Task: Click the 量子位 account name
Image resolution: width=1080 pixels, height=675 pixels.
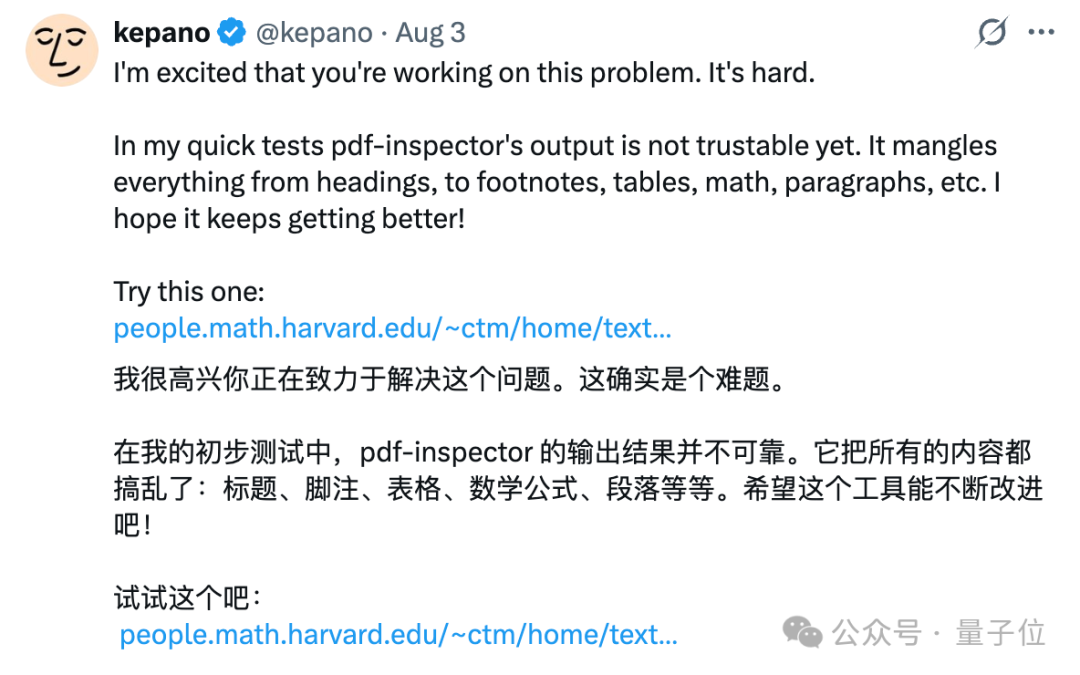Action: [1000, 632]
